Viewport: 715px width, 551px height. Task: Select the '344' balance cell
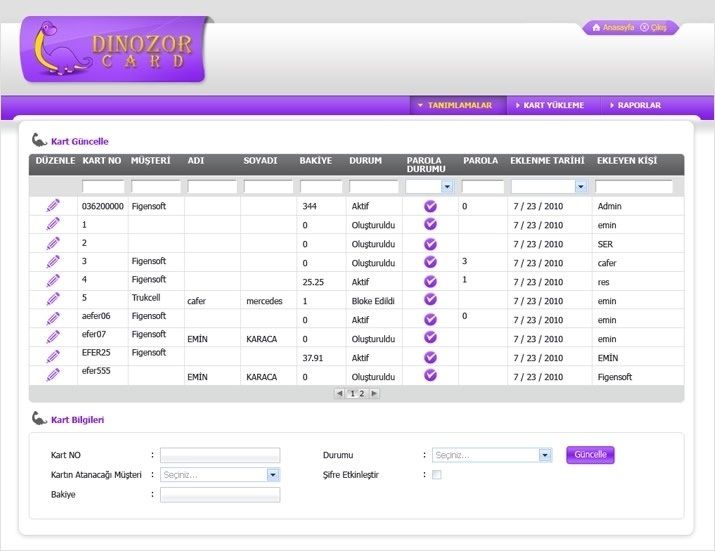pyautogui.click(x=310, y=206)
